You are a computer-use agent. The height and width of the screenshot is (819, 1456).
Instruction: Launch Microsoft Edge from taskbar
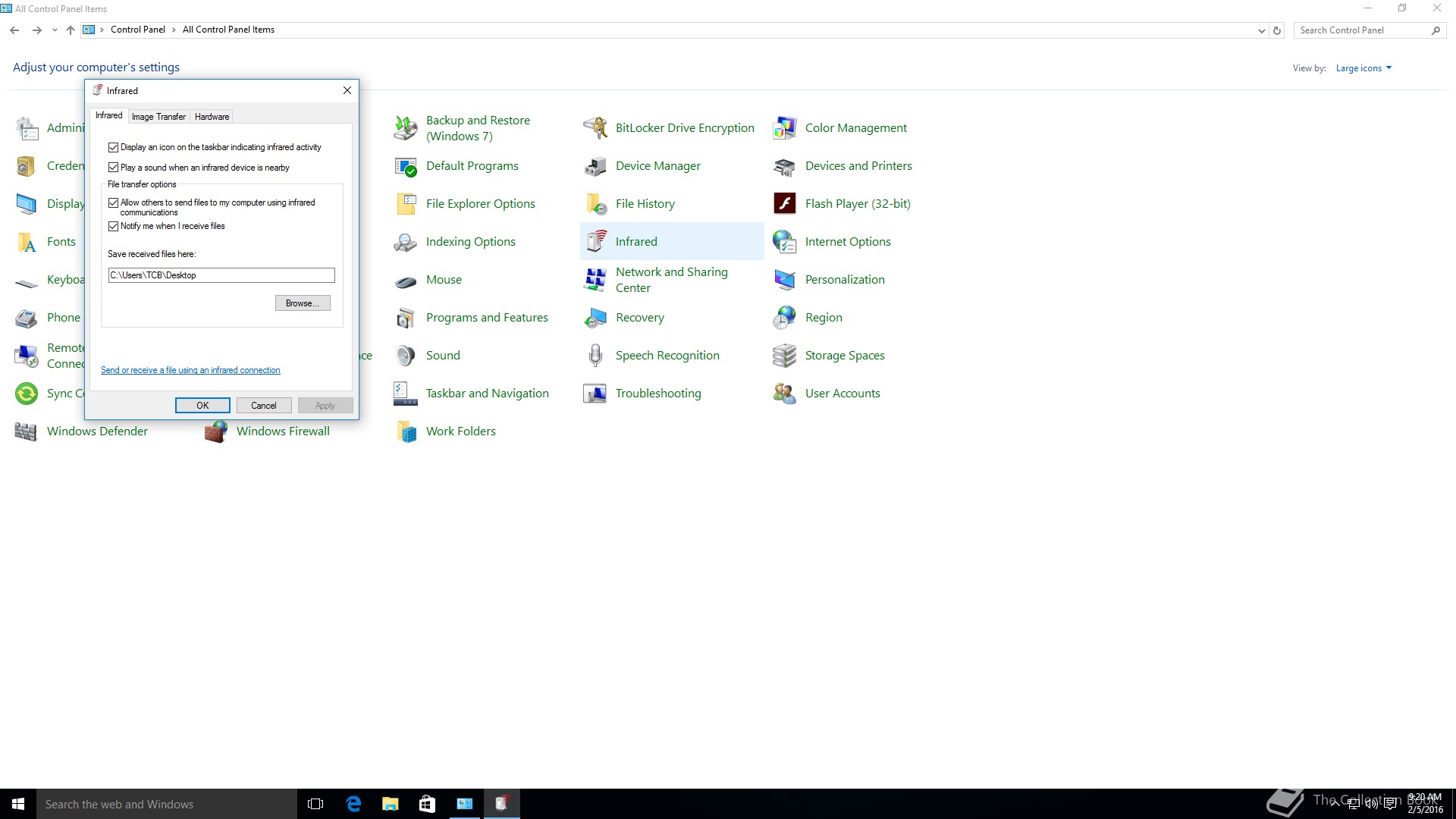(x=353, y=804)
